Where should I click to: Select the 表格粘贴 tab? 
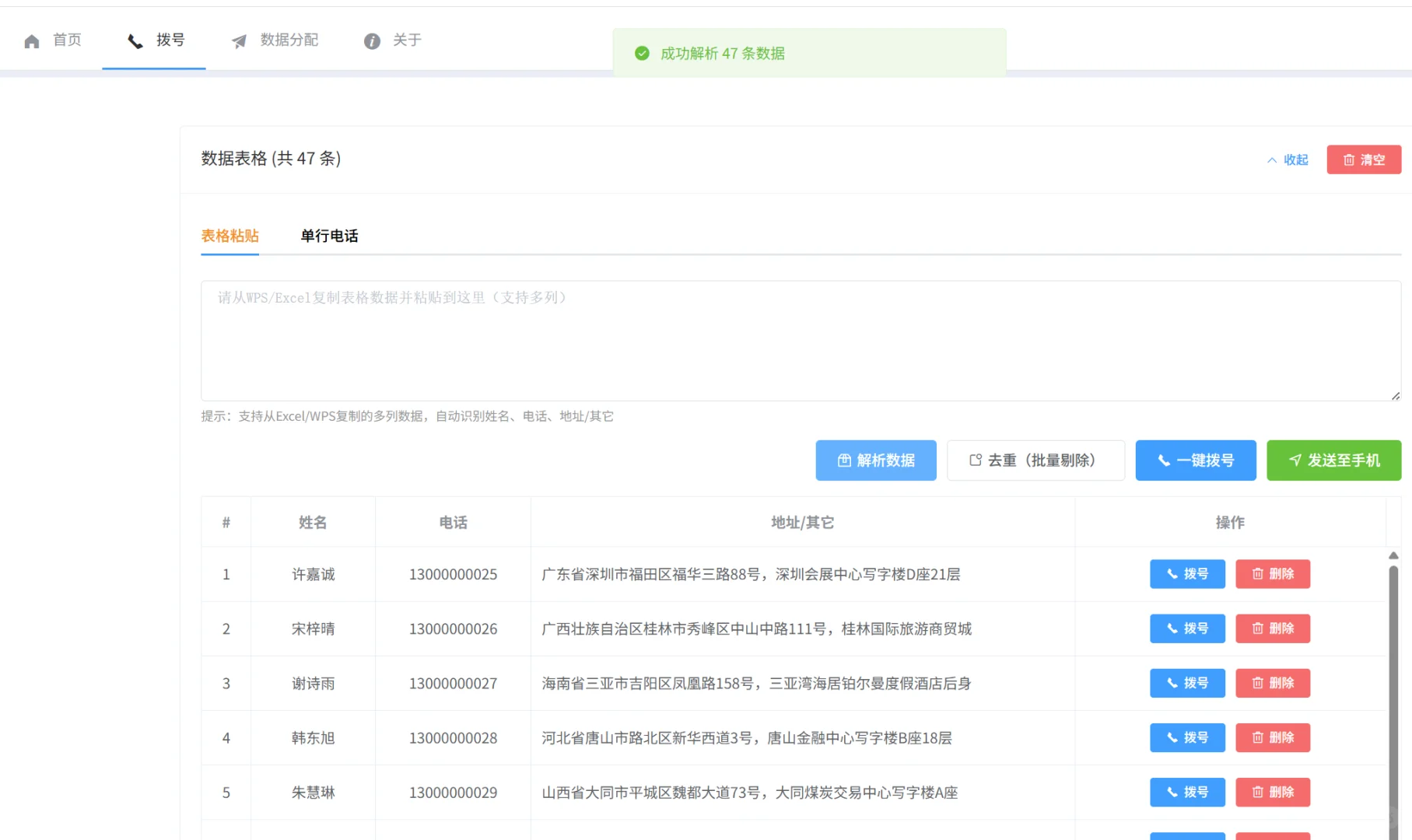(x=229, y=236)
